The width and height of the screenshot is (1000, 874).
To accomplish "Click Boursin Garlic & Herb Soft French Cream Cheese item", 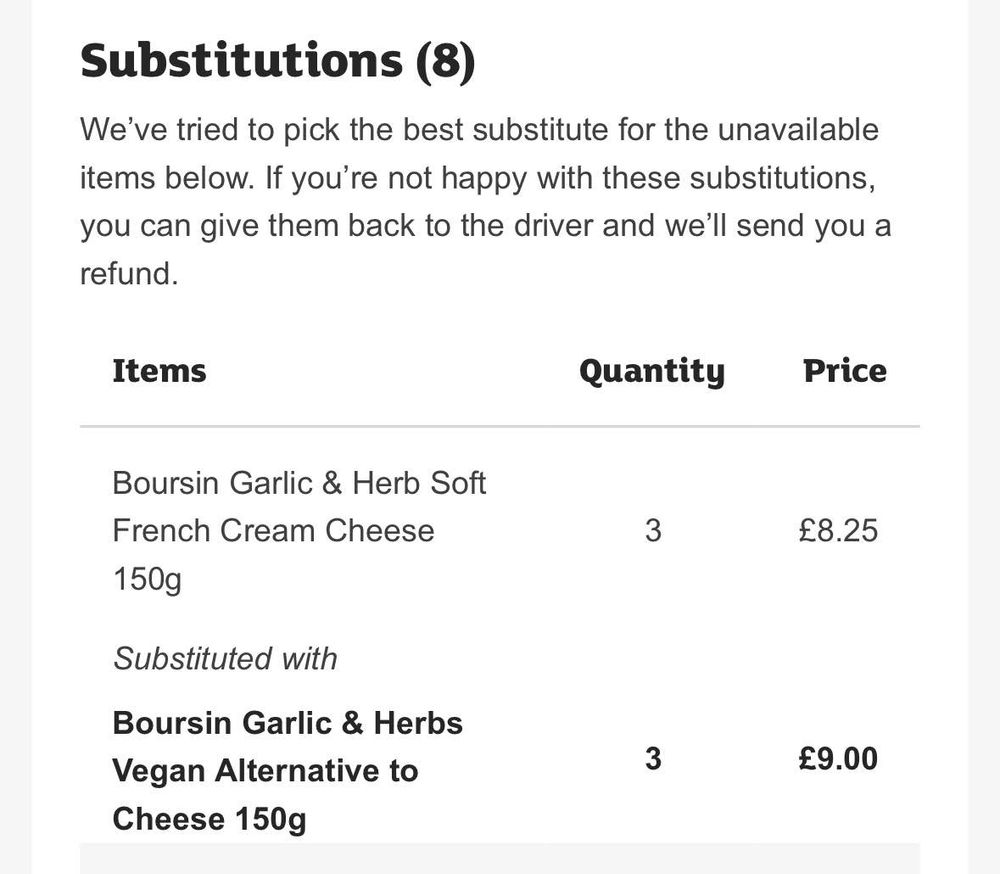I will [299, 531].
